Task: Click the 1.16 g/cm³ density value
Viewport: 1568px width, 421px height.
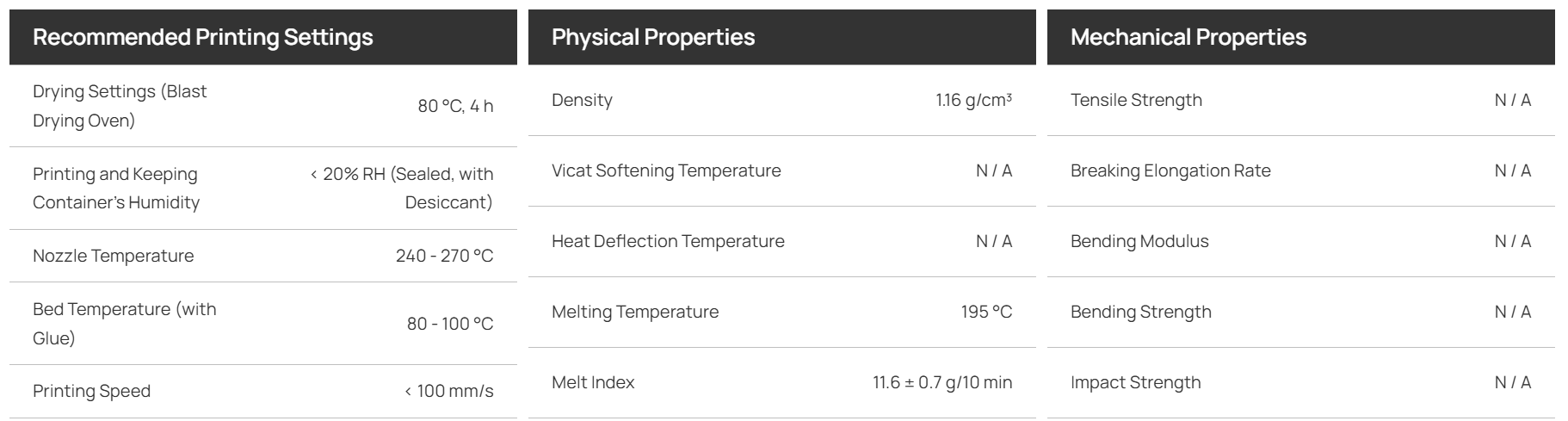Action: tap(973, 100)
